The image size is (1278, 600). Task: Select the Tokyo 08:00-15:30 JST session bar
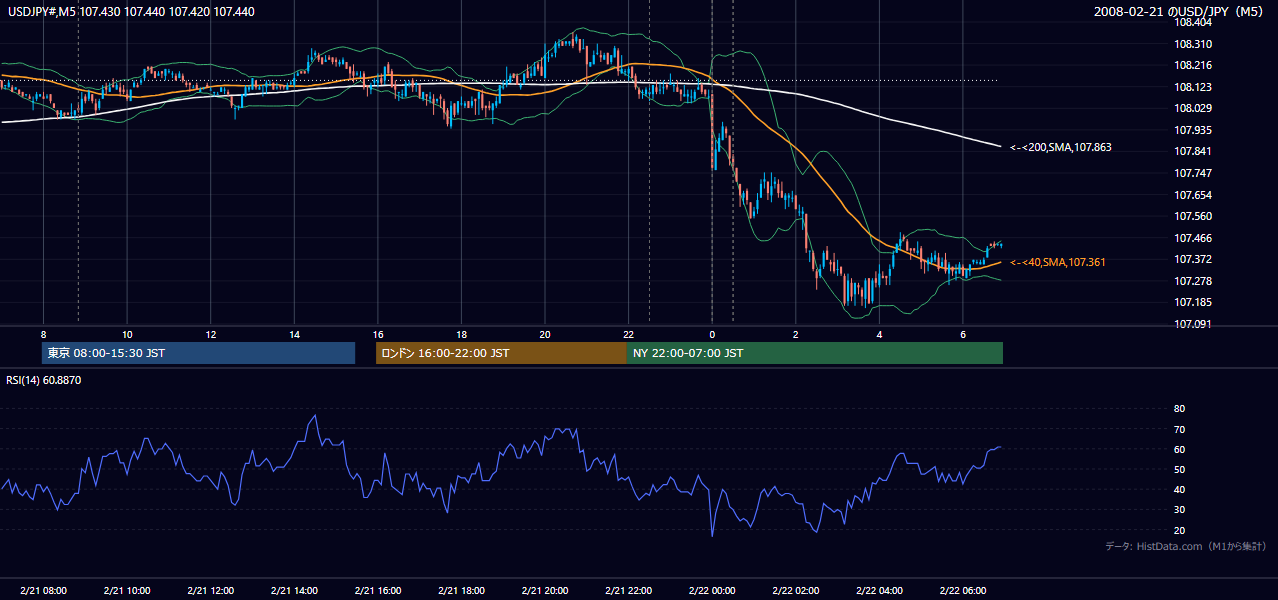coord(198,353)
